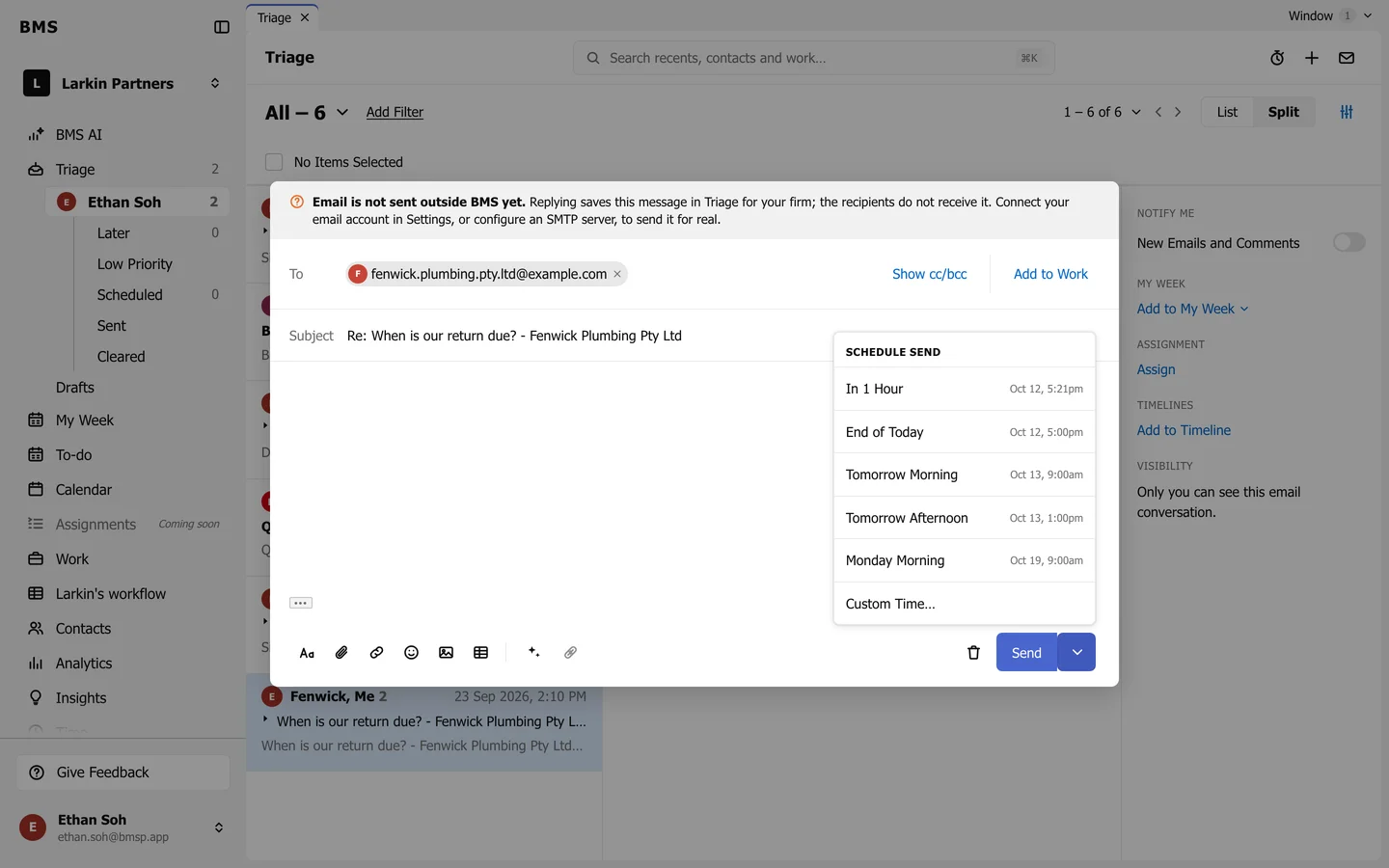1389x868 pixels.
Task: Open text formatting options in composer
Action: [307, 653]
